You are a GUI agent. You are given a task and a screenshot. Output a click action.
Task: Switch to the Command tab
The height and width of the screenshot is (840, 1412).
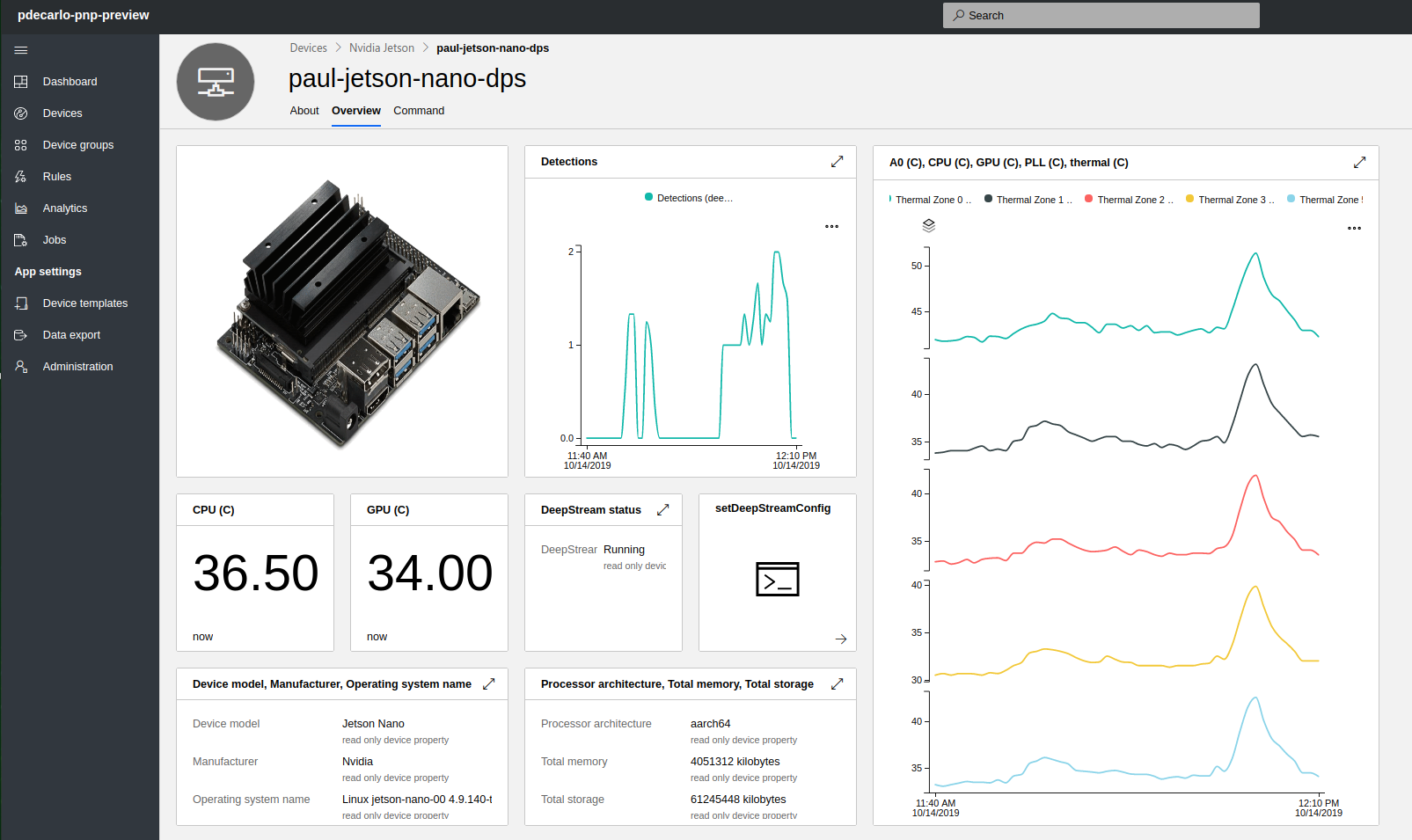419,111
